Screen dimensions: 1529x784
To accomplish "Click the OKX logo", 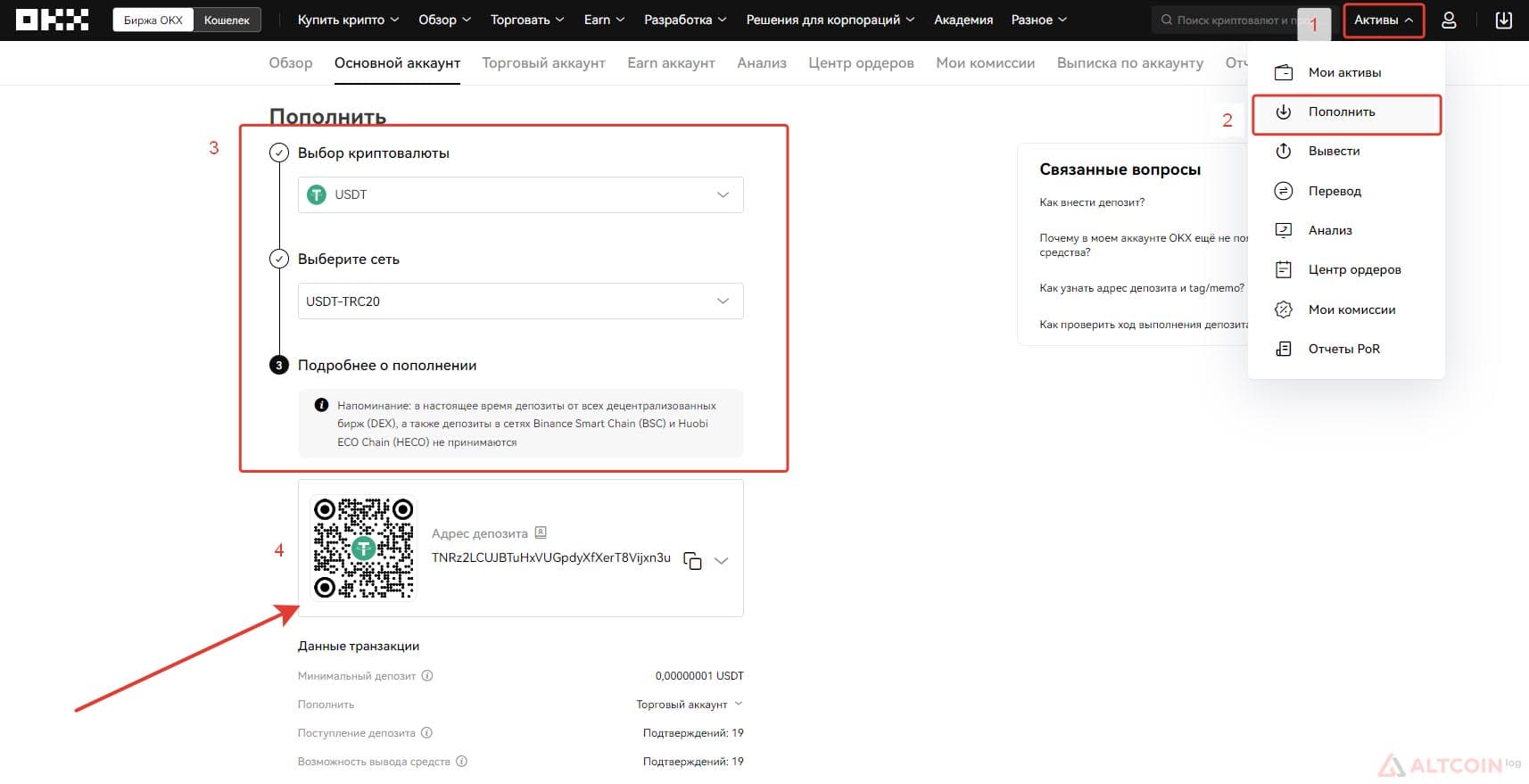I will point(53,20).
